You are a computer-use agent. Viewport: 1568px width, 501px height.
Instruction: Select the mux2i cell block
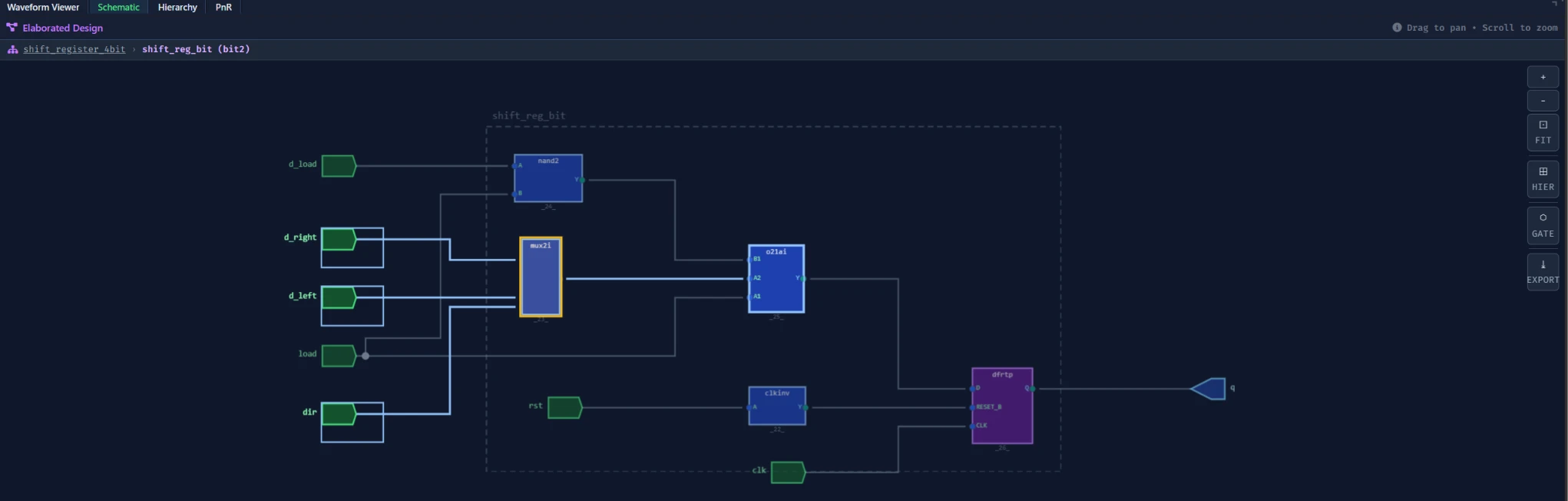pos(541,277)
